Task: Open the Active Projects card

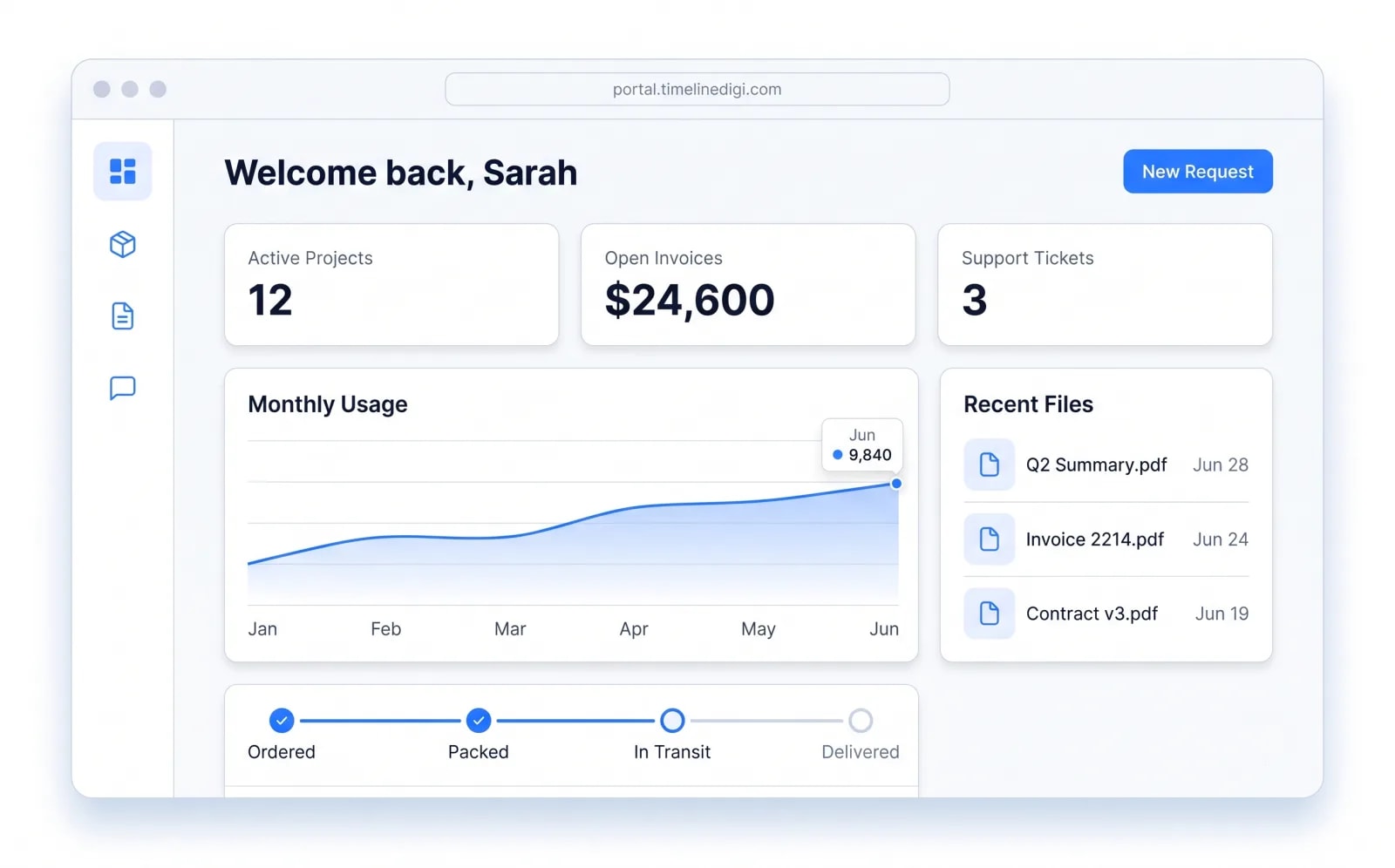Action: click(x=391, y=285)
